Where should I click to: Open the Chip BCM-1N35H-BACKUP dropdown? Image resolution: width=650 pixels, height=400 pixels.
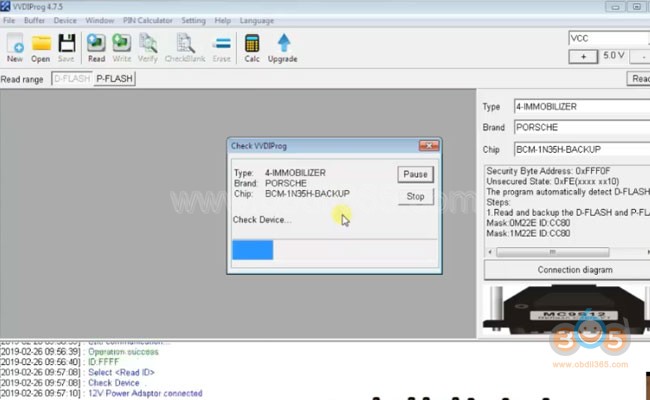click(582, 149)
